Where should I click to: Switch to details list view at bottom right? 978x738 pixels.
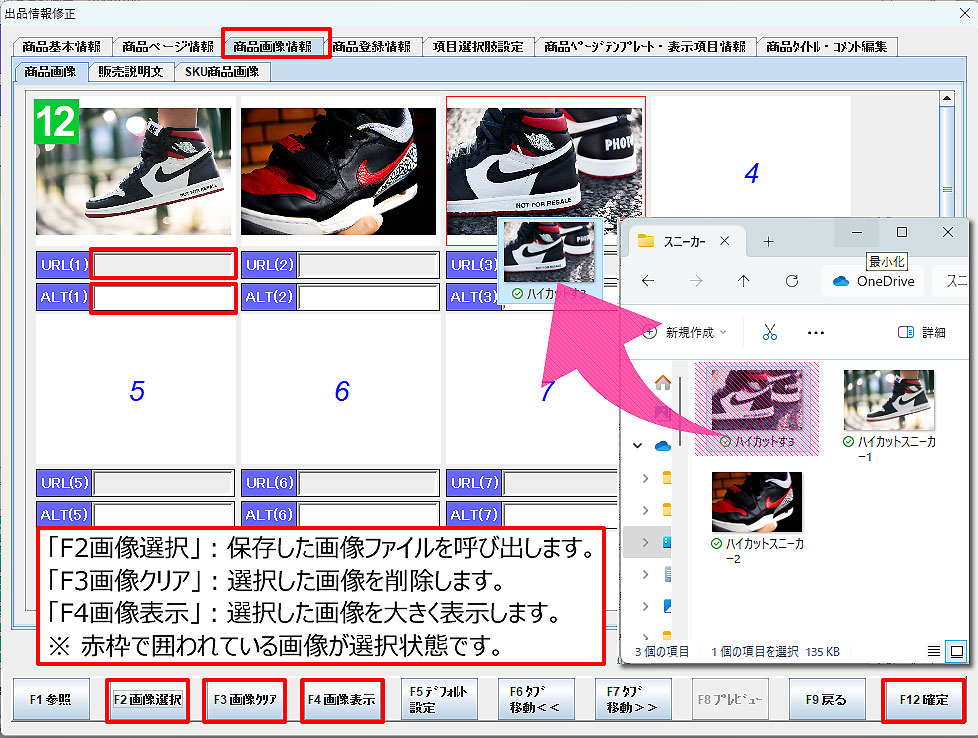[933, 651]
